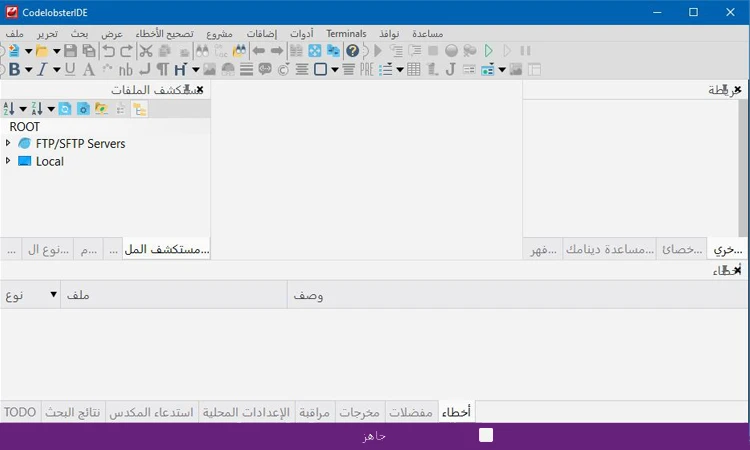Toggle the folder tree view icon
The image size is (750, 450).
(x=140, y=109)
